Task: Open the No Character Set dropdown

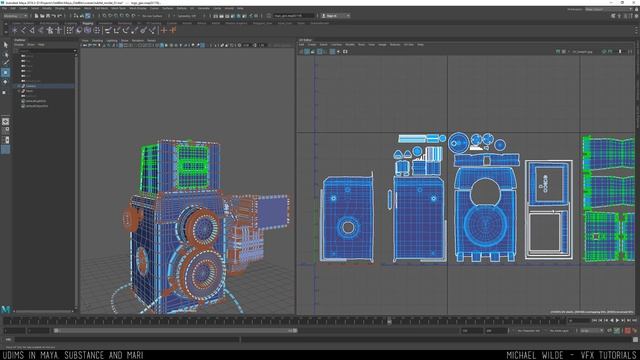Action: pos(528,331)
